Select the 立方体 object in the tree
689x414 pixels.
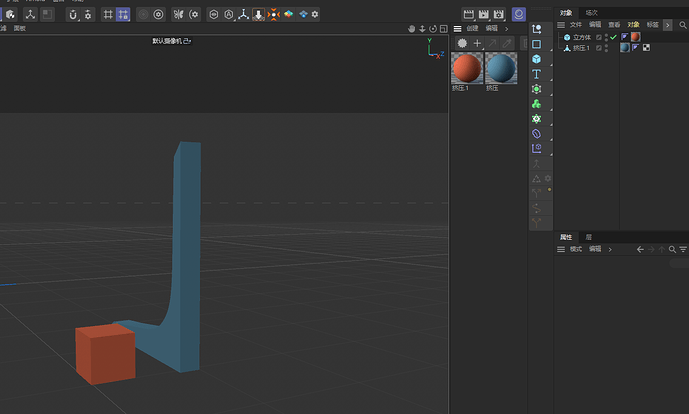[x=581, y=37]
